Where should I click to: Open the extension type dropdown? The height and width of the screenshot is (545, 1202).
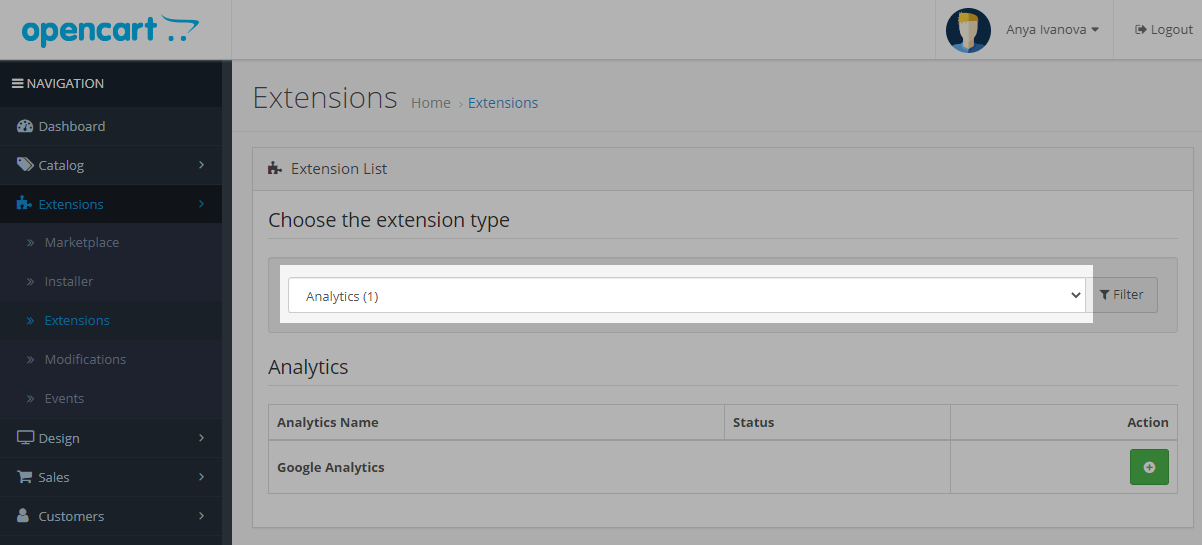pos(686,296)
